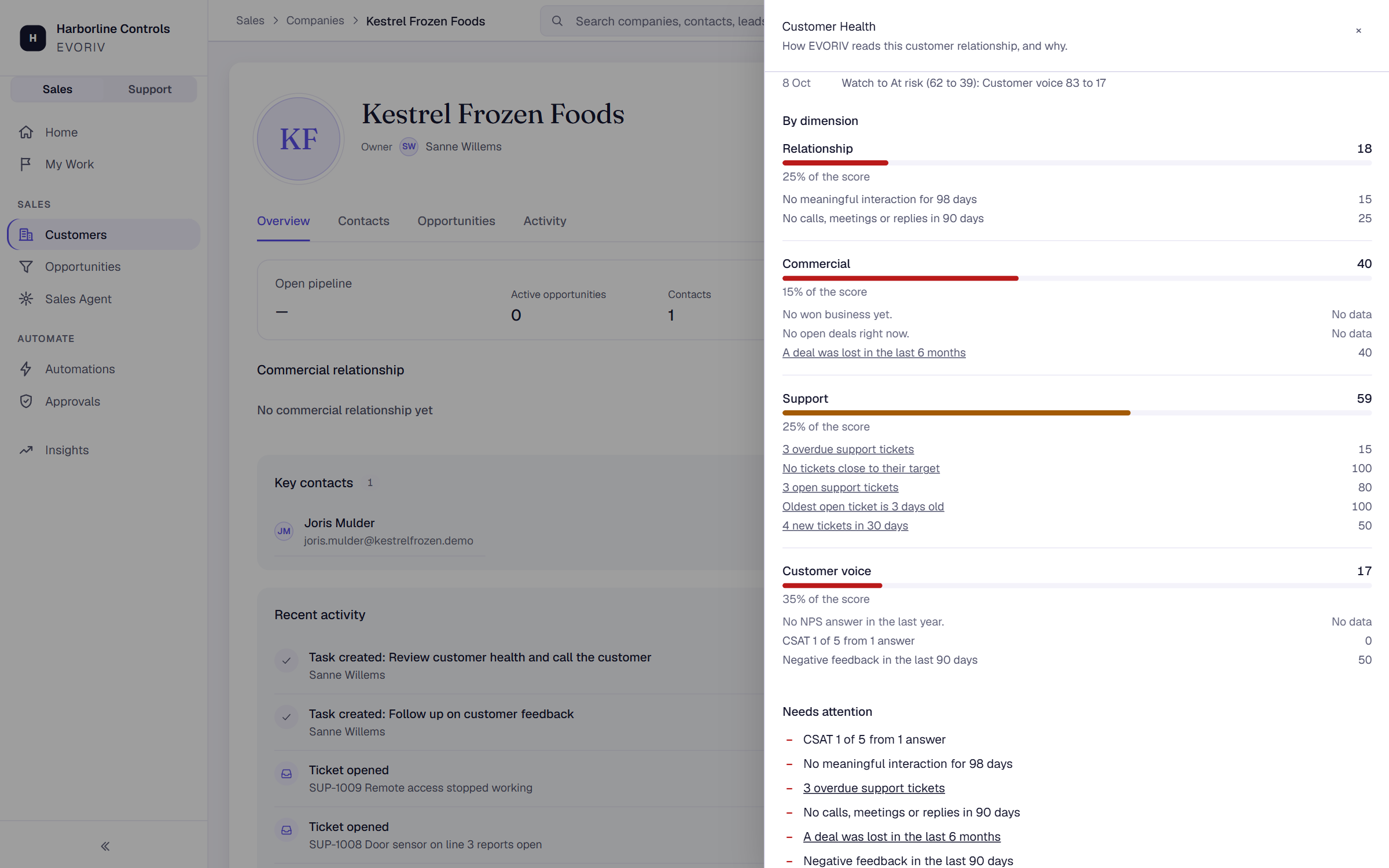Switch to the Support workspace toggle
This screenshot has height=868, width=1389.
tap(150, 89)
